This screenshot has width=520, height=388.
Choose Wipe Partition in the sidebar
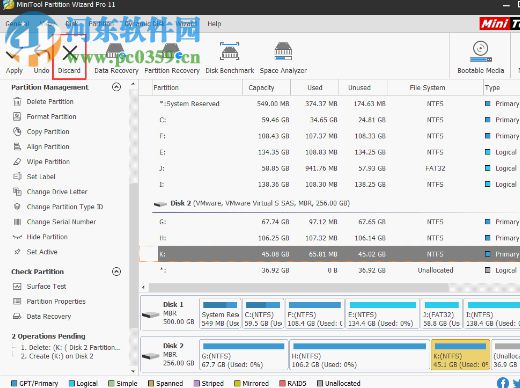pyautogui.click(x=48, y=161)
